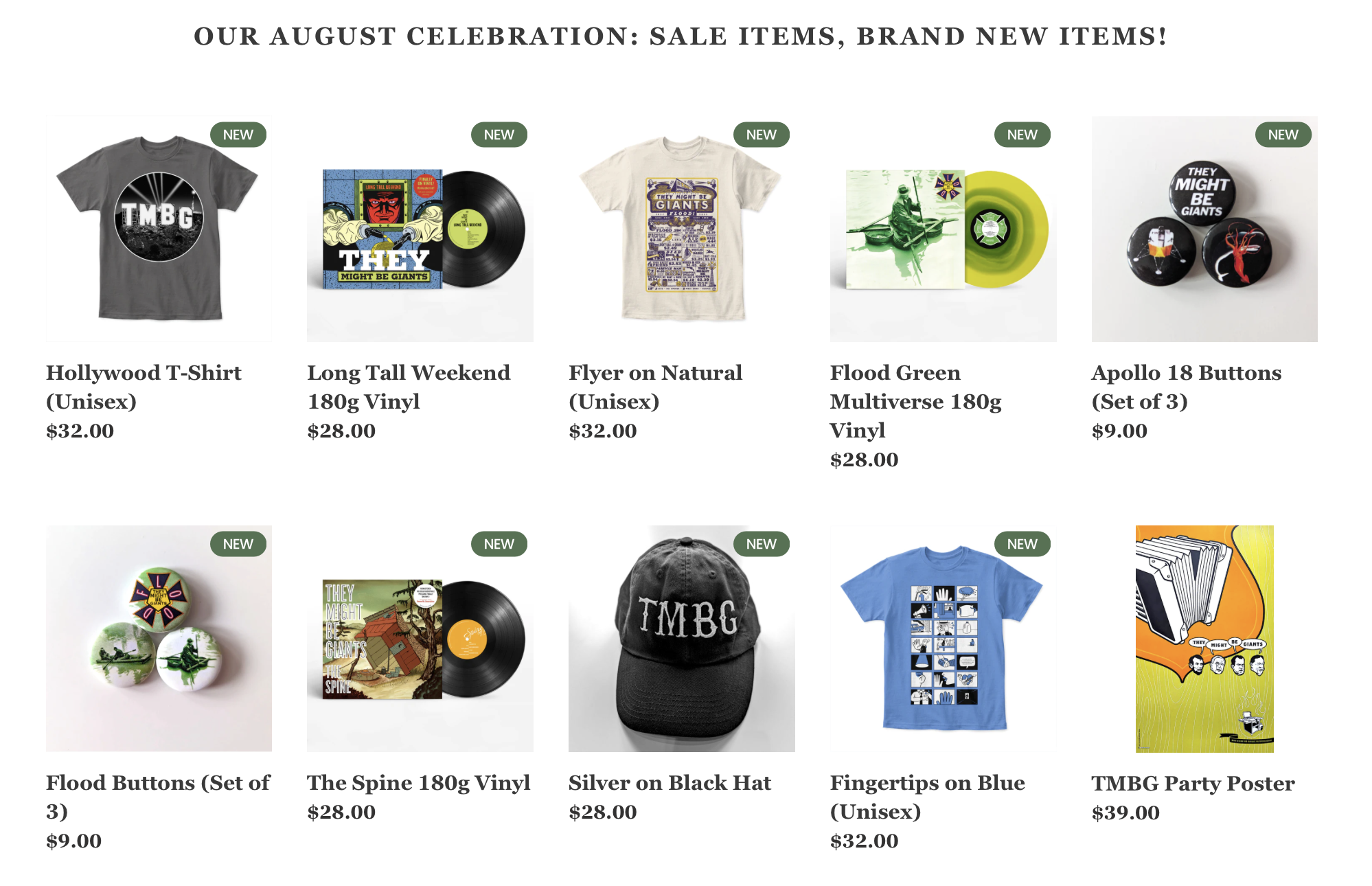Click the Fingertips on Blue shirt image

pyautogui.click(x=943, y=638)
